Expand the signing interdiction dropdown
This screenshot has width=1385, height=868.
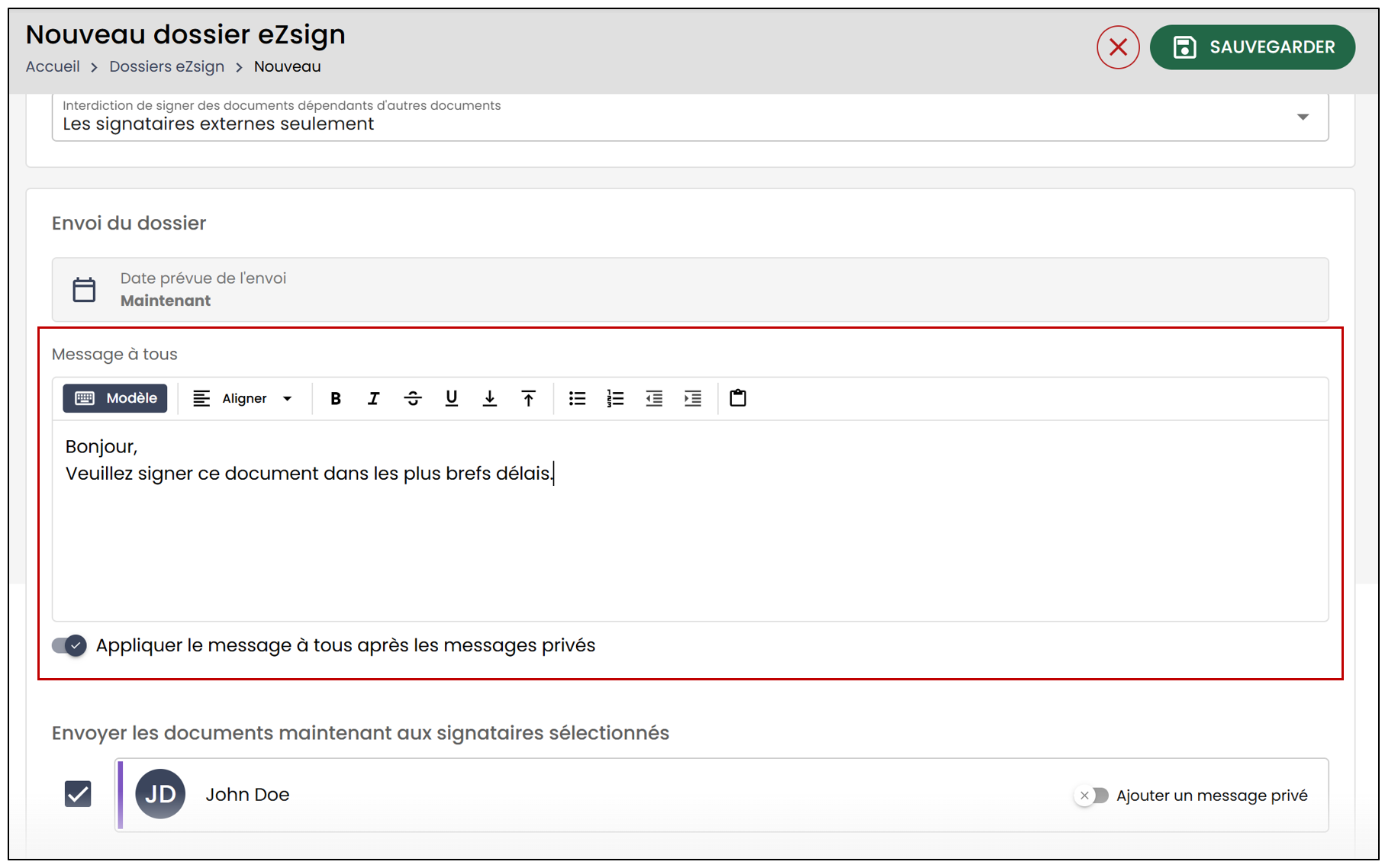click(x=690, y=117)
